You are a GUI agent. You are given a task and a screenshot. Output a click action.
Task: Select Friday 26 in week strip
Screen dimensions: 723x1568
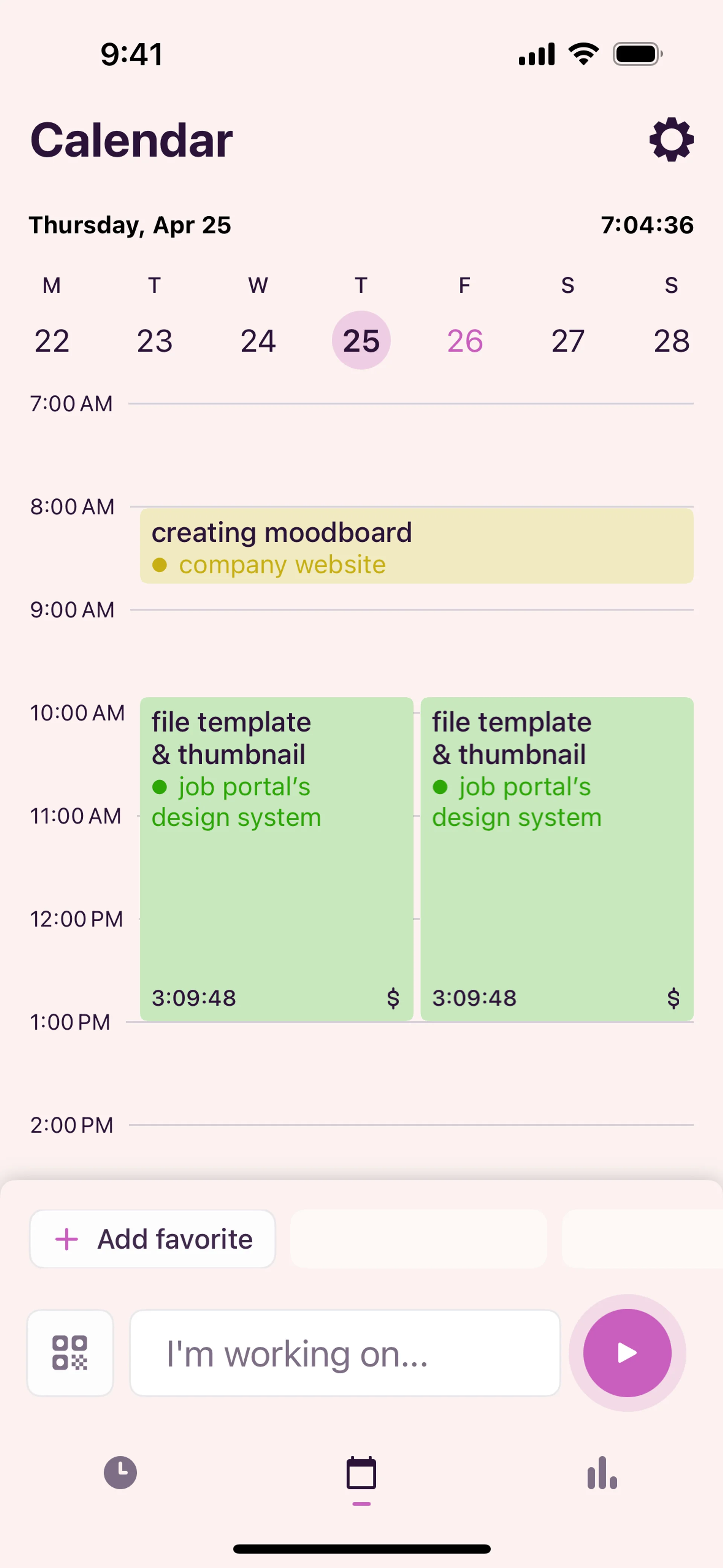tap(465, 340)
